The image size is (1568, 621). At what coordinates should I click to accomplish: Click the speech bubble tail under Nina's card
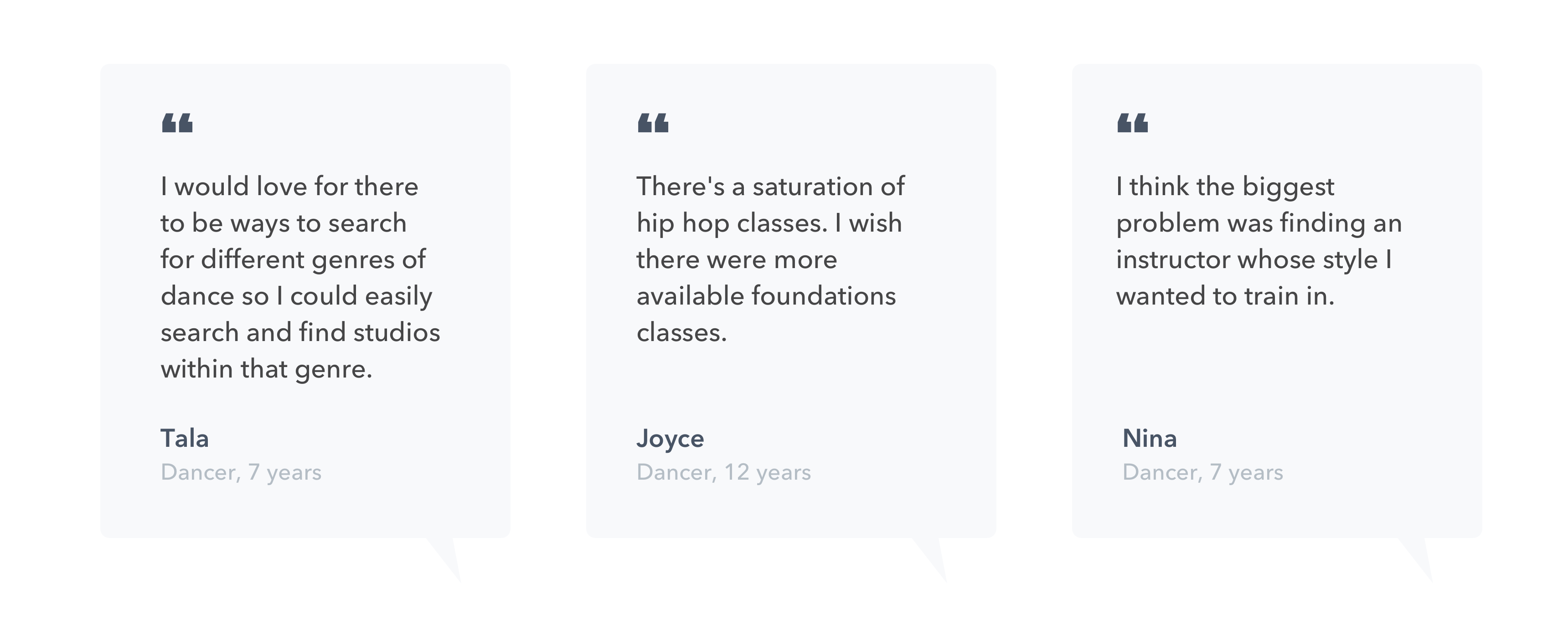click(x=1418, y=556)
